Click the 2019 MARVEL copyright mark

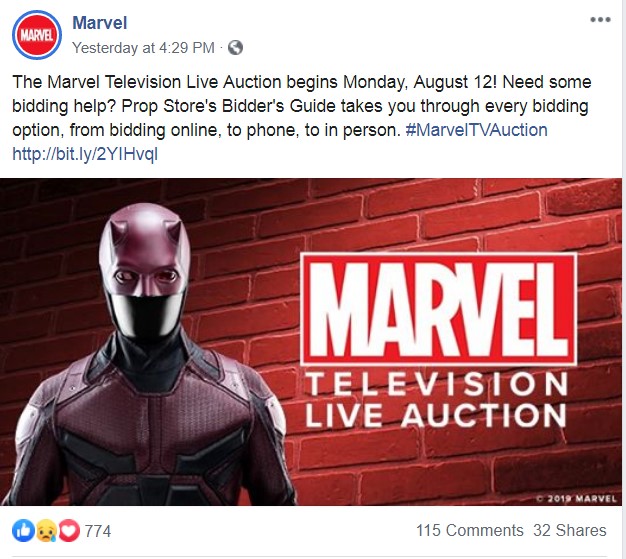tap(576, 498)
